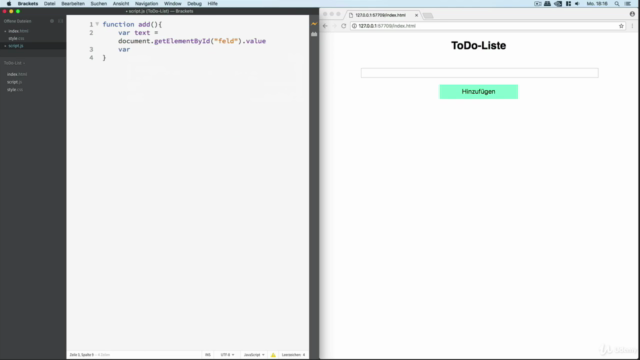Open the Bearbeiten menu

73,4
